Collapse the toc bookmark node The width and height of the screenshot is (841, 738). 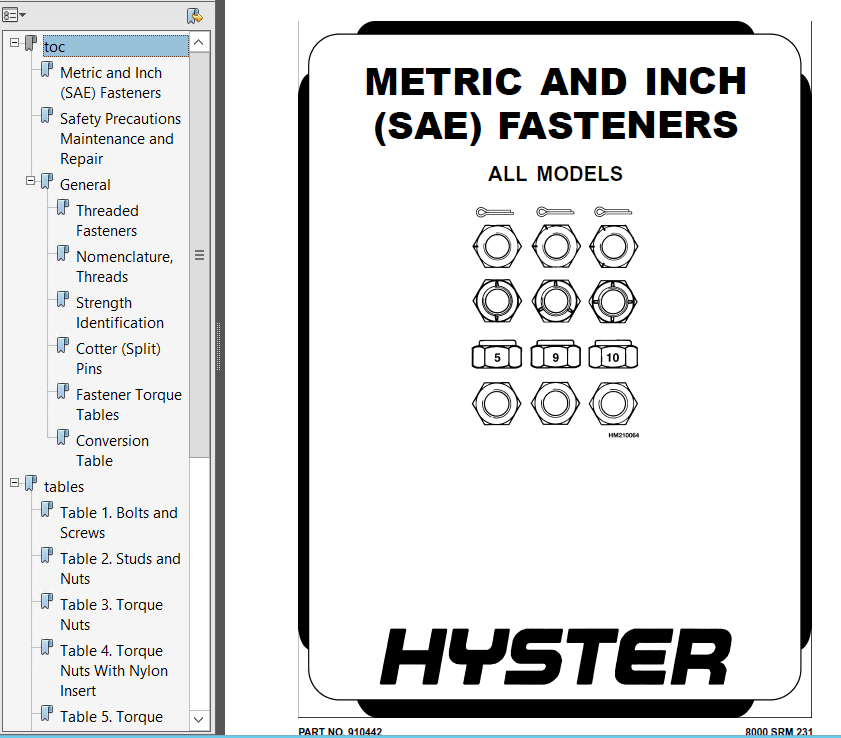(14, 43)
